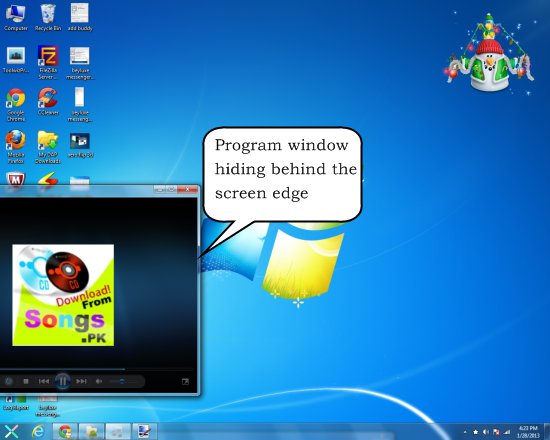The width and height of the screenshot is (550, 440).
Task: Skip to the next track
Action: pyautogui.click(x=81, y=381)
